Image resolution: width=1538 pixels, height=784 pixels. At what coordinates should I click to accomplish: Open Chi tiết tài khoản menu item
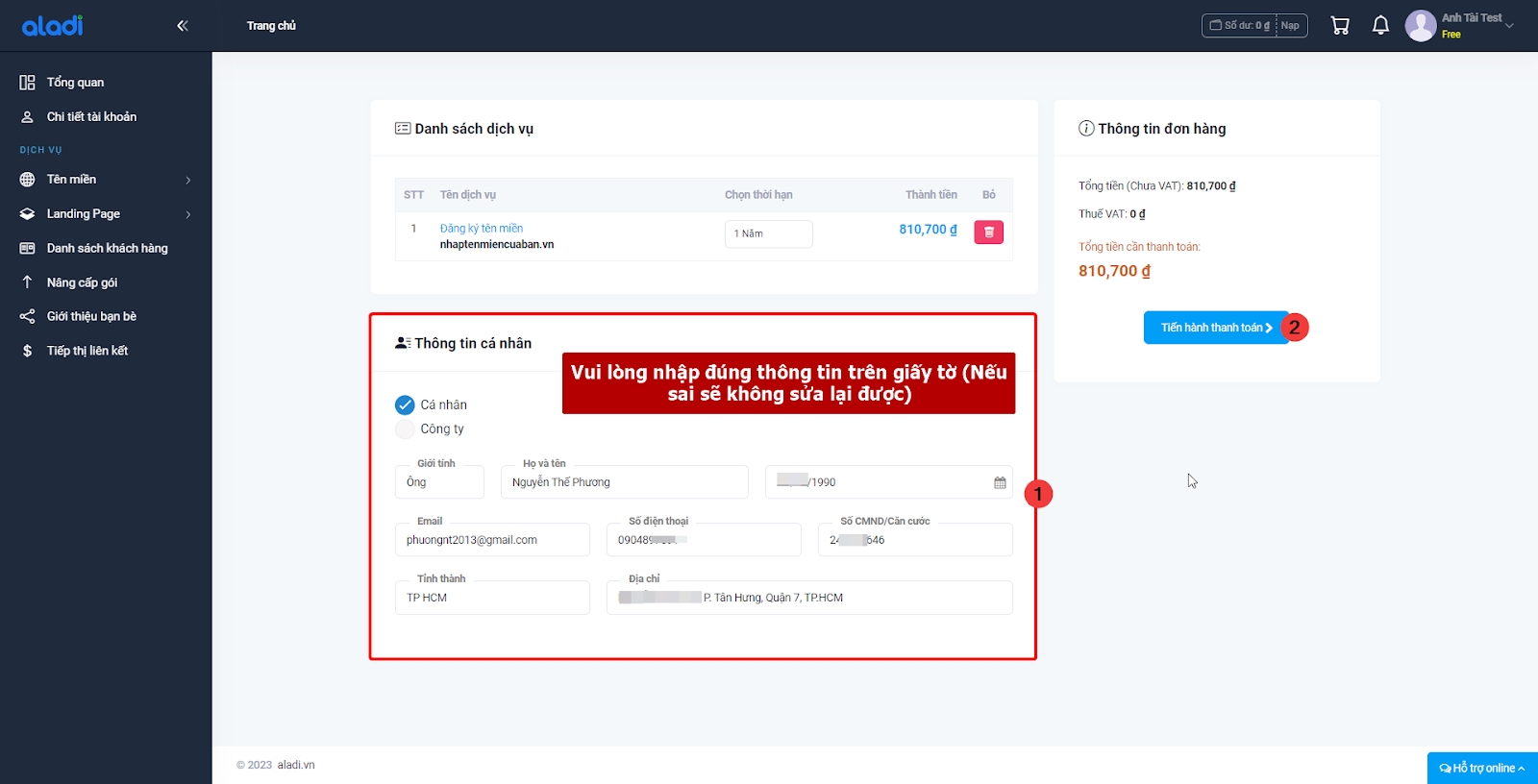click(91, 117)
